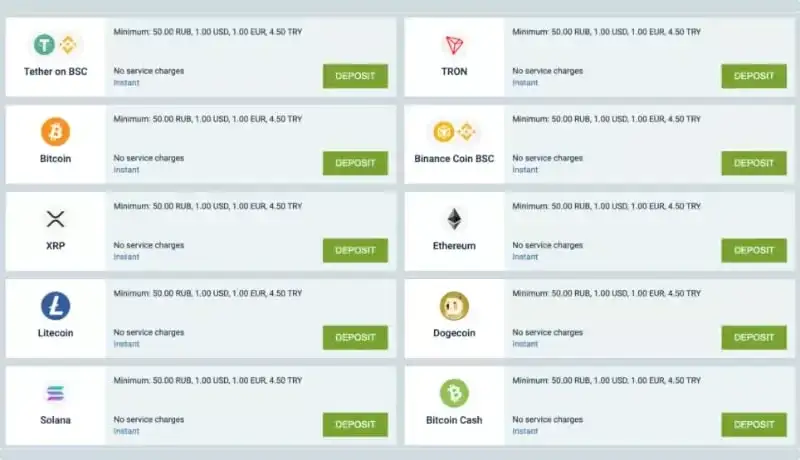Viewport: 800px width, 460px height.
Task: Hit Deposit in the Ethereum card
Action: click(x=753, y=250)
